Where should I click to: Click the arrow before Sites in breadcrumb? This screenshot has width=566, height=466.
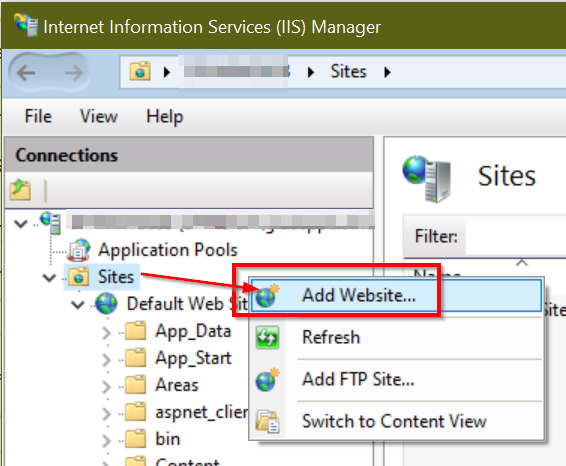(x=311, y=72)
